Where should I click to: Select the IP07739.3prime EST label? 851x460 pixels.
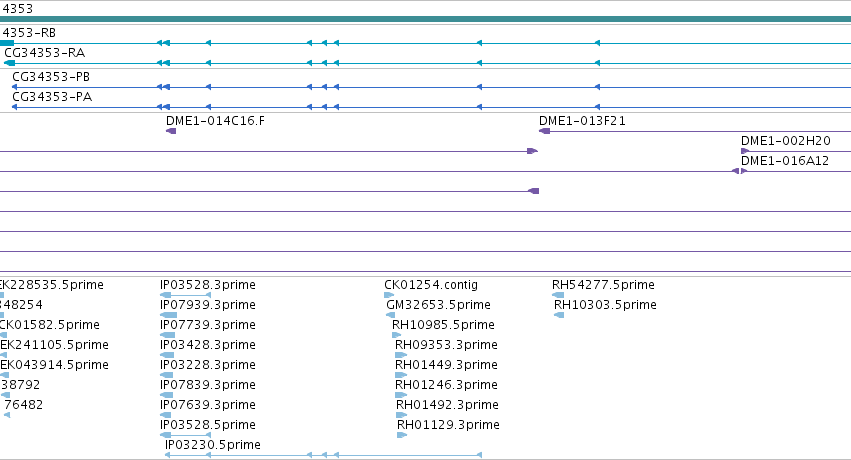tap(208, 325)
